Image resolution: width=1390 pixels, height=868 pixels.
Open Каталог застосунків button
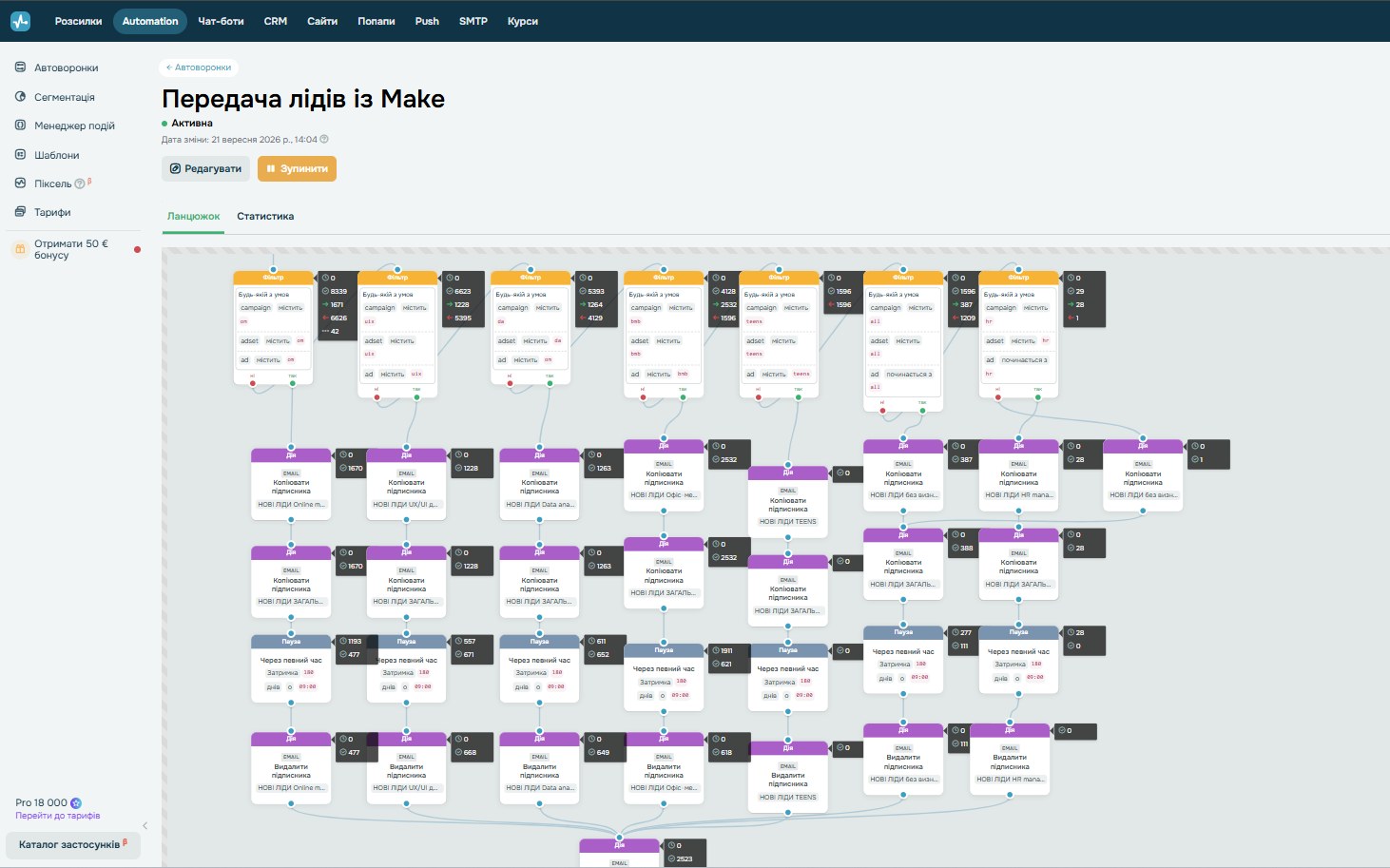pos(73,844)
